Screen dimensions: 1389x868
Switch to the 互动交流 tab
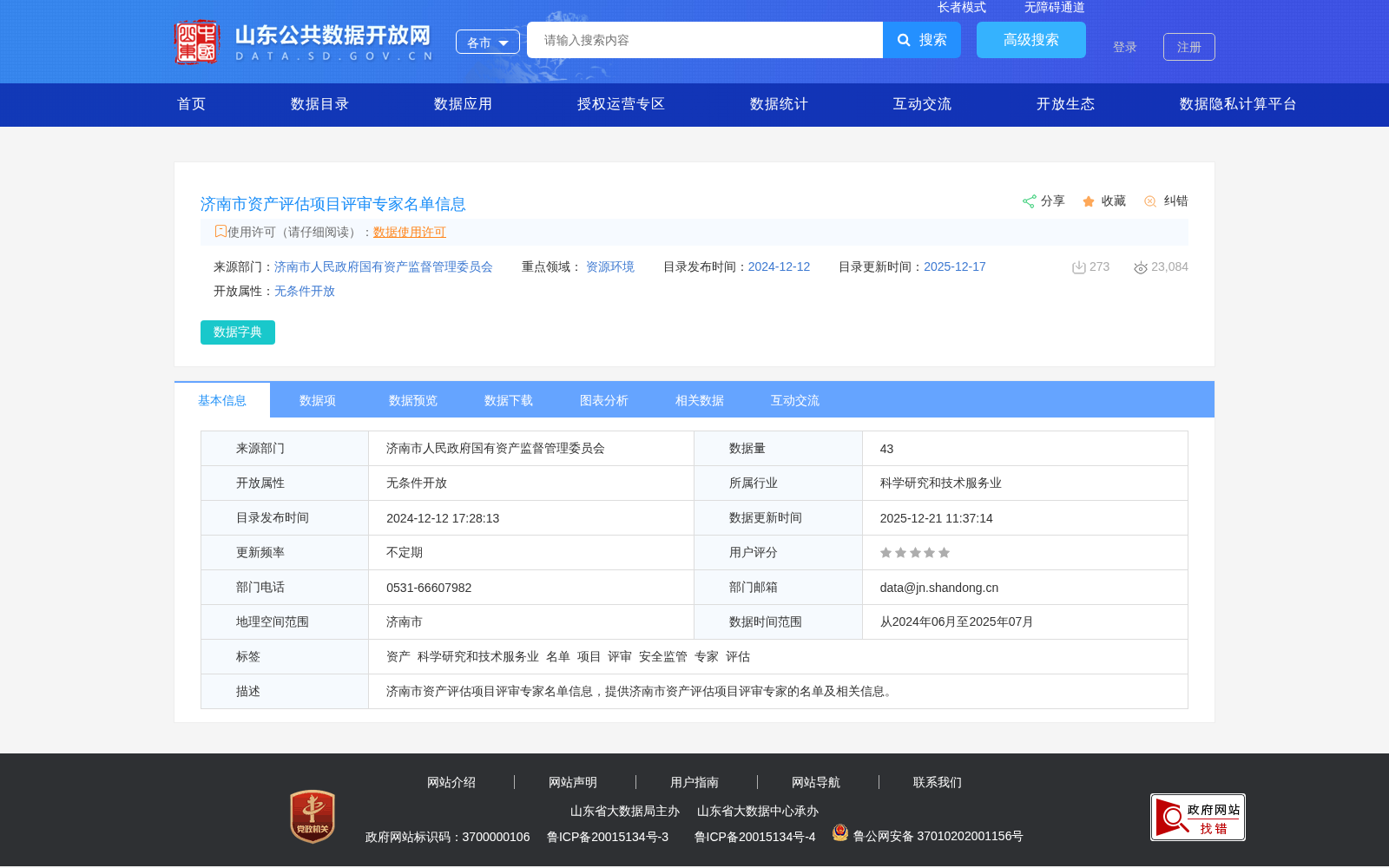(x=795, y=400)
